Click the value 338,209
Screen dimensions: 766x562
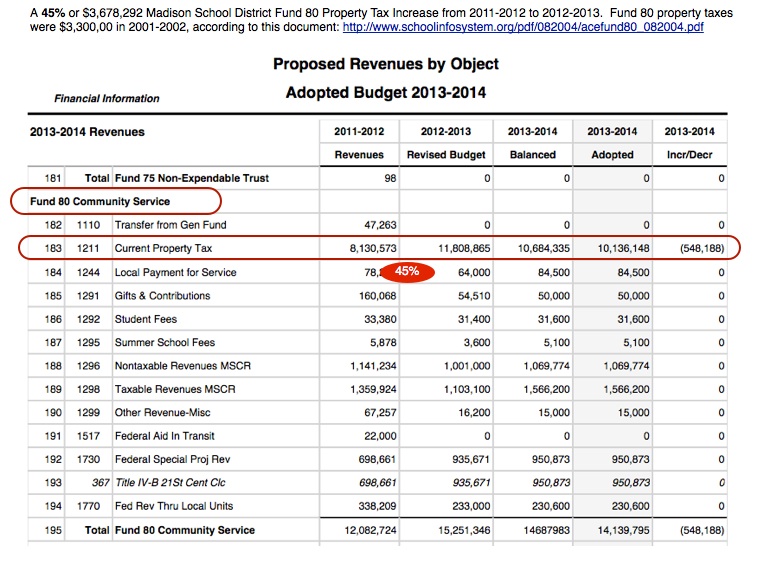pos(377,506)
